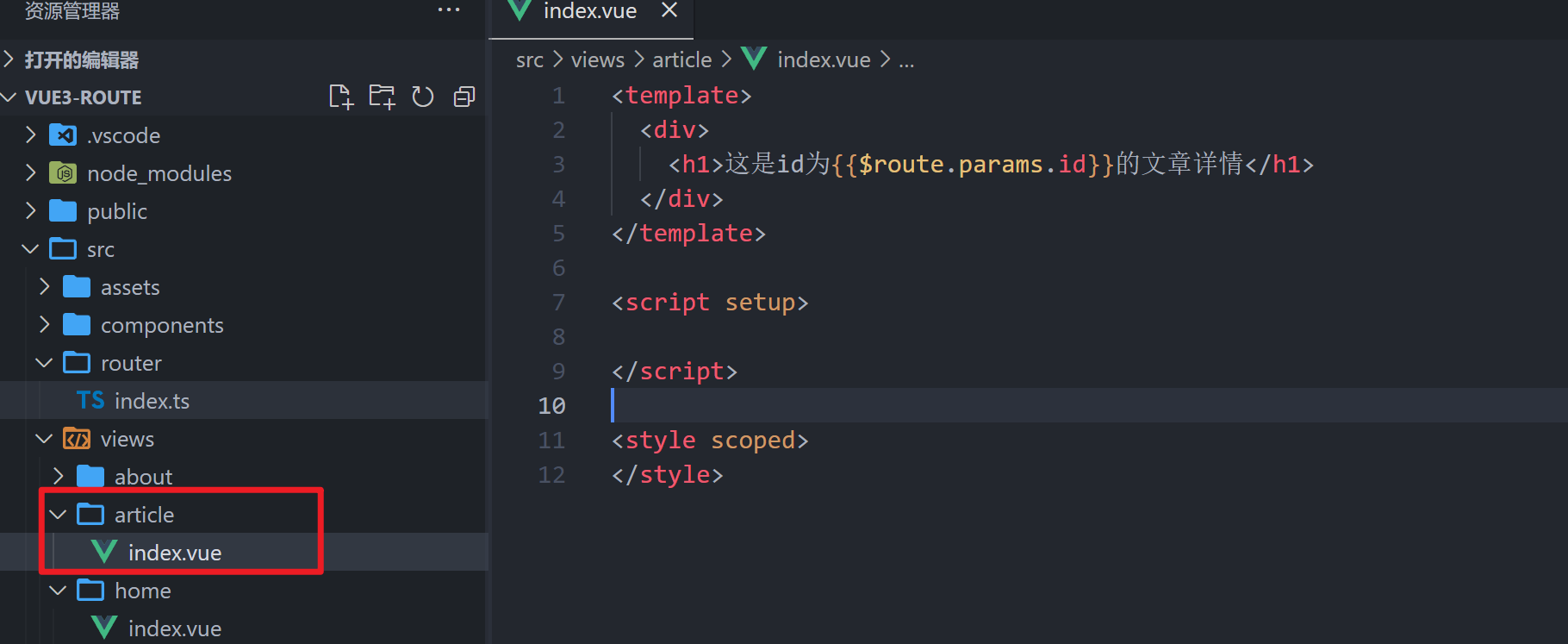1568x644 pixels.
Task: Click the 资源管理器 panel title
Action: [x=72, y=10]
